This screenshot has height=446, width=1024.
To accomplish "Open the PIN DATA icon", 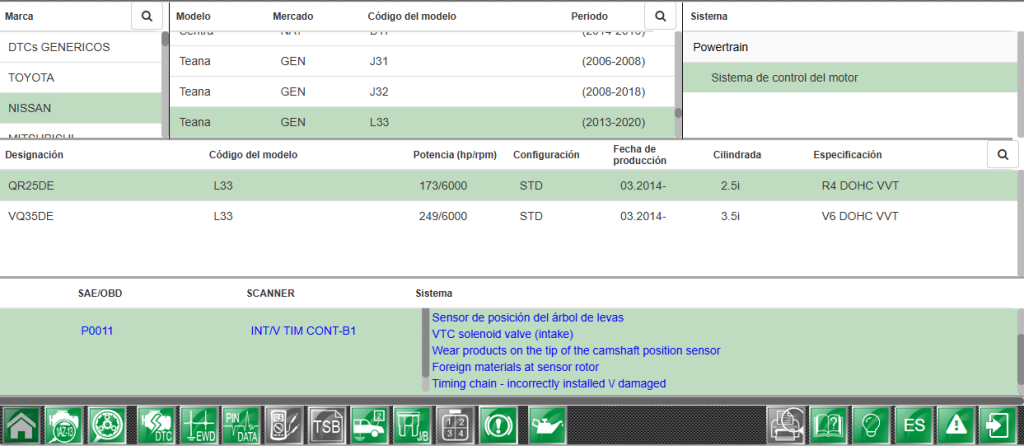I will [241, 425].
